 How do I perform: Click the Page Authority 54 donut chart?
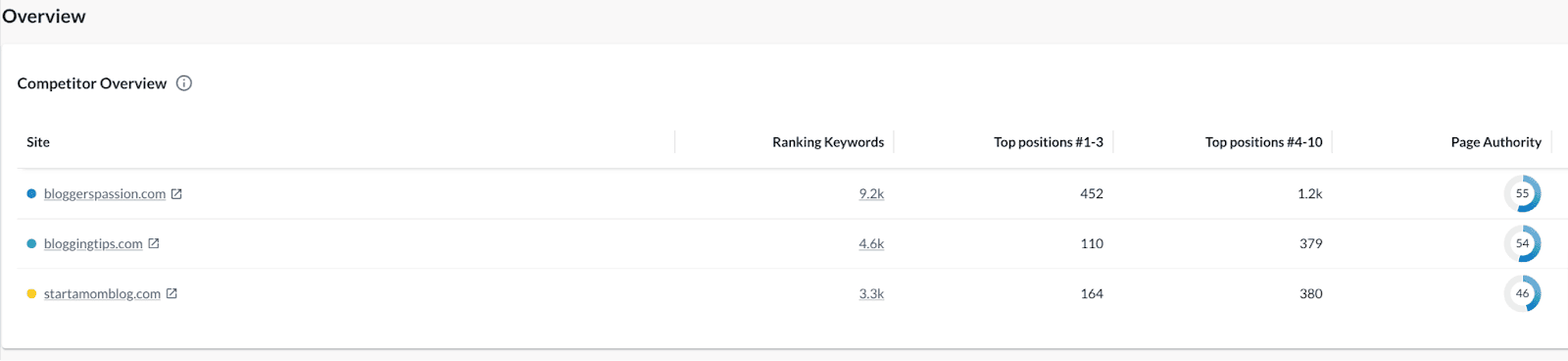[x=1522, y=243]
